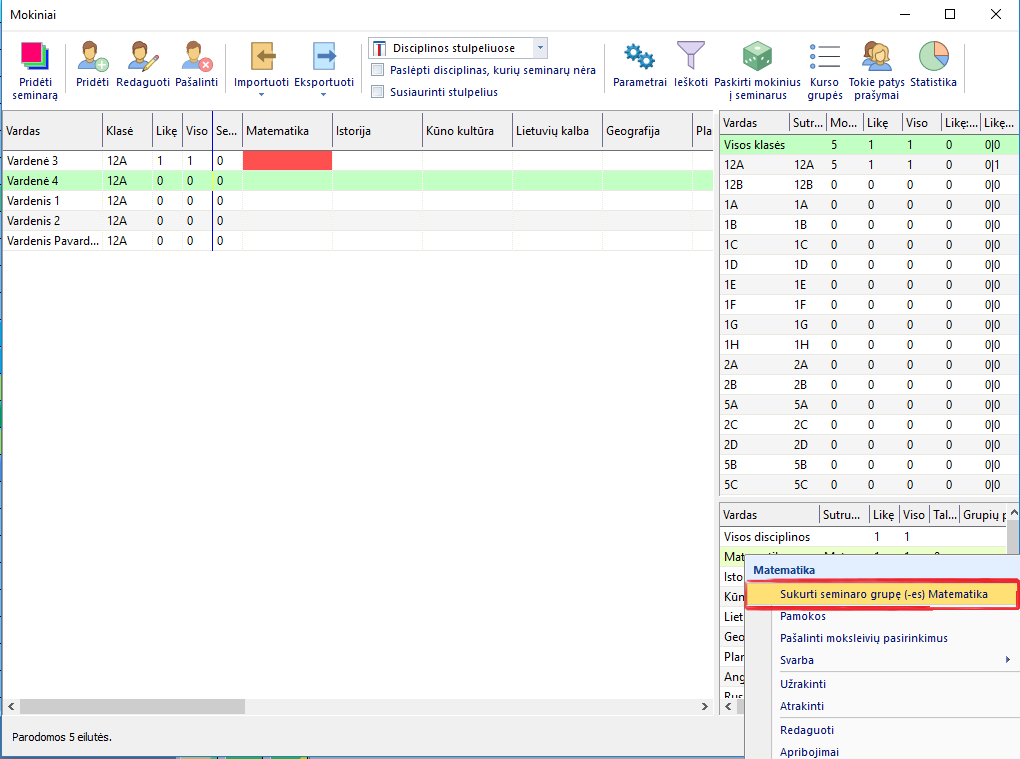This screenshot has width=1020, height=759.
Task: Remove student with Pašalinti icon
Action: [x=196, y=57]
